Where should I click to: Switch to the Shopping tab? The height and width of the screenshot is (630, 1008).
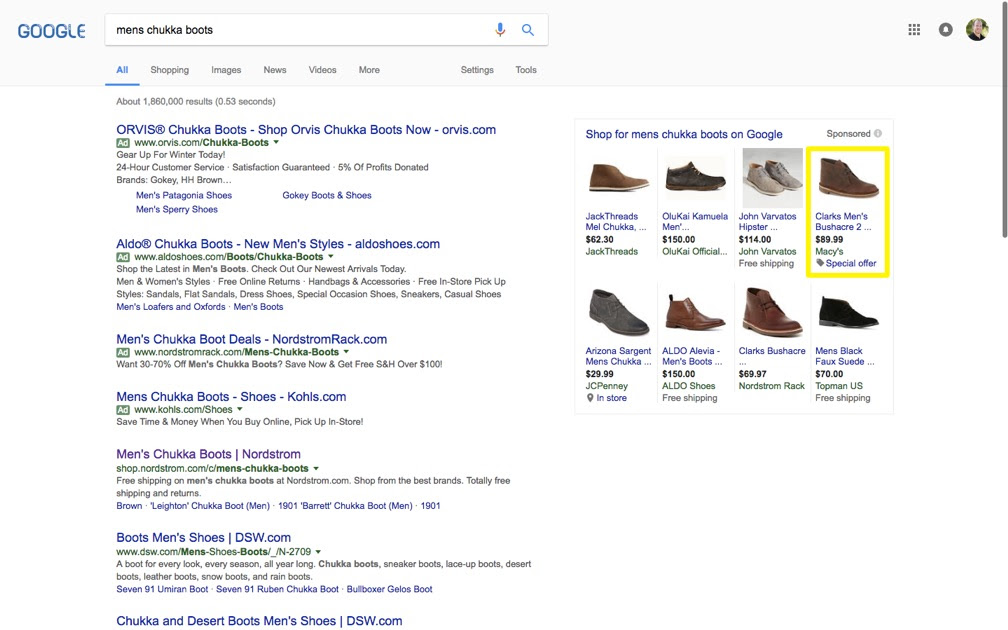point(170,70)
